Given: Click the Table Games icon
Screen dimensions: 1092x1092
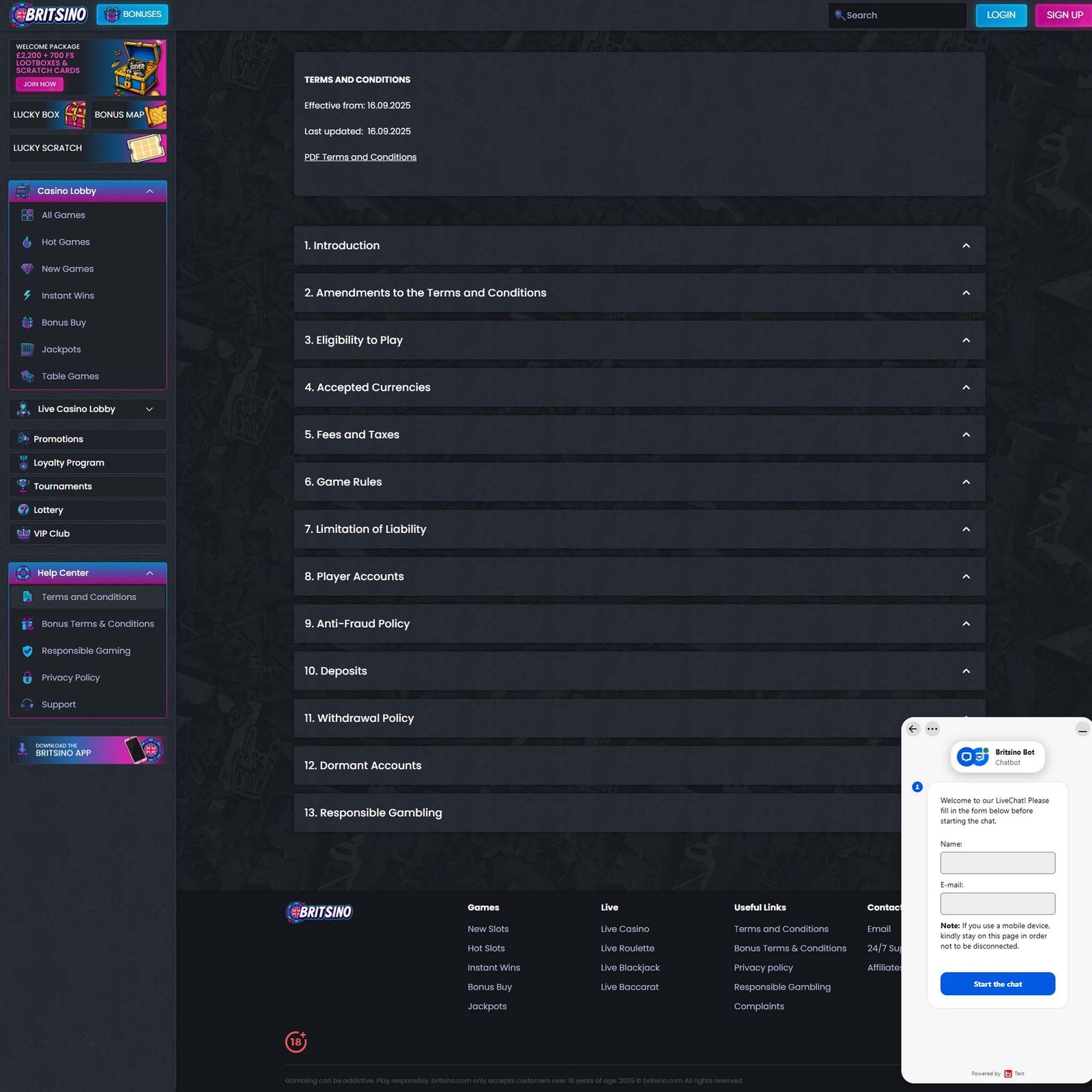Looking at the screenshot, I should coord(27,376).
